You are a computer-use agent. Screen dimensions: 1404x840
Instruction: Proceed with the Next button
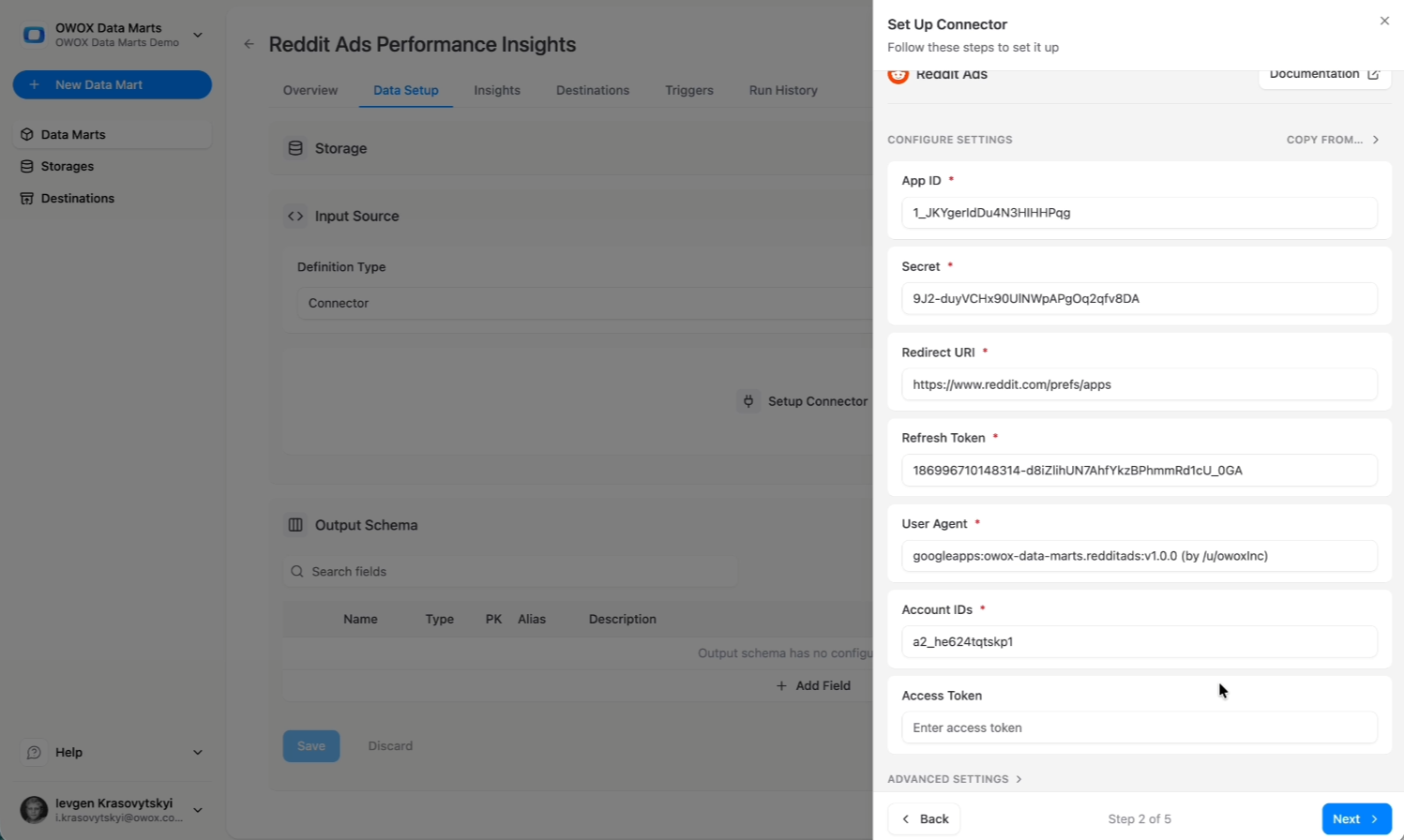pos(1356,818)
